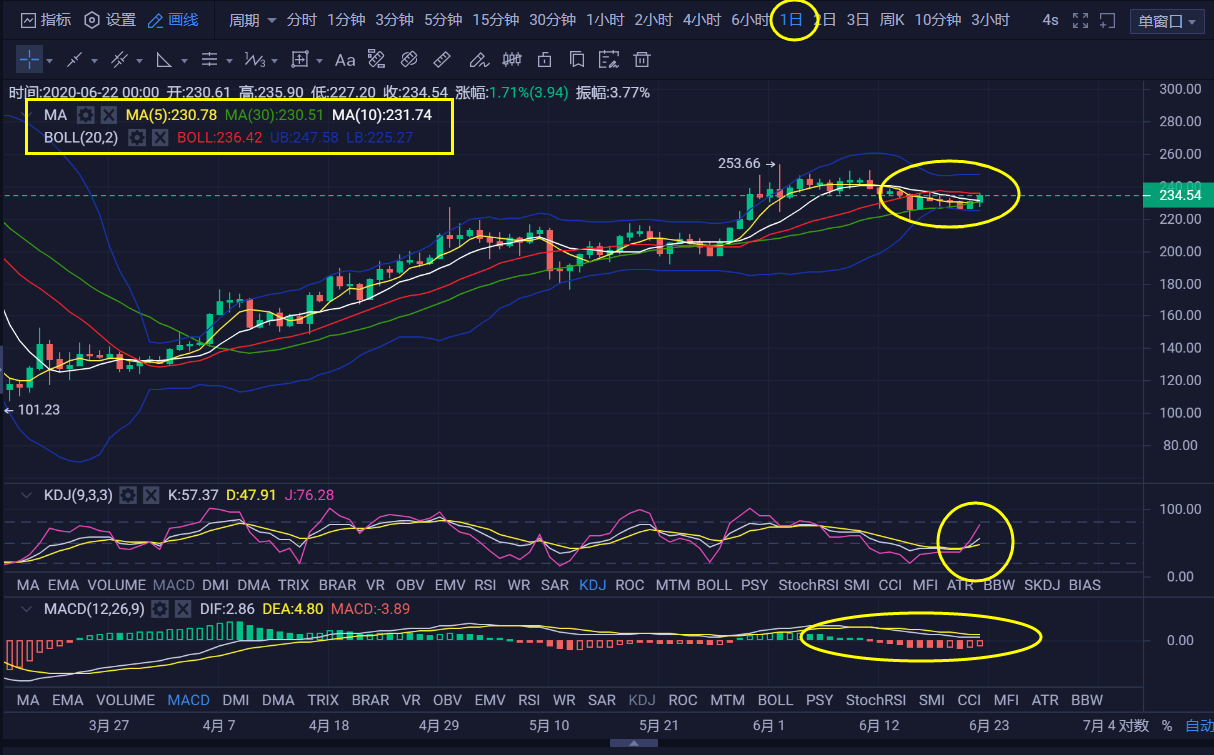Expand the crosshair tool dropdown arrow
1214x755 pixels.
click(50, 61)
